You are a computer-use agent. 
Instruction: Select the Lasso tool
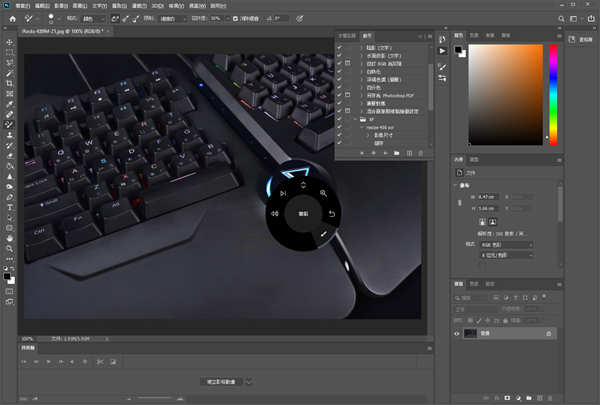[10, 63]
